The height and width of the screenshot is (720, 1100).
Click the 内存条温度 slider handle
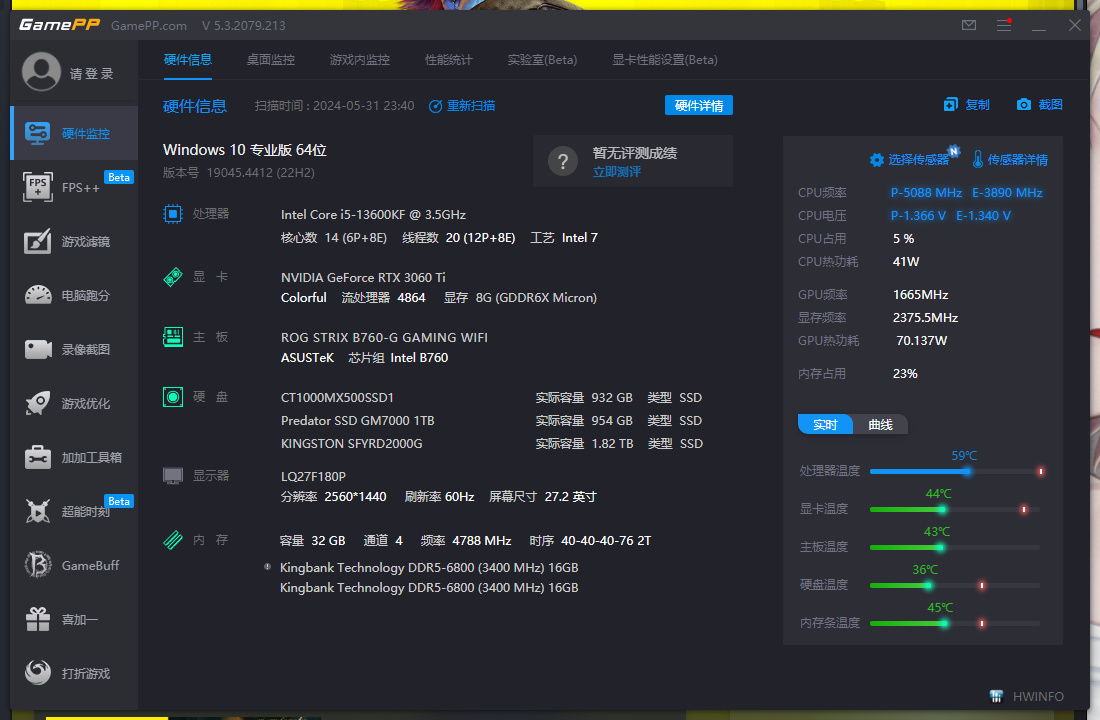pos(944,623)
